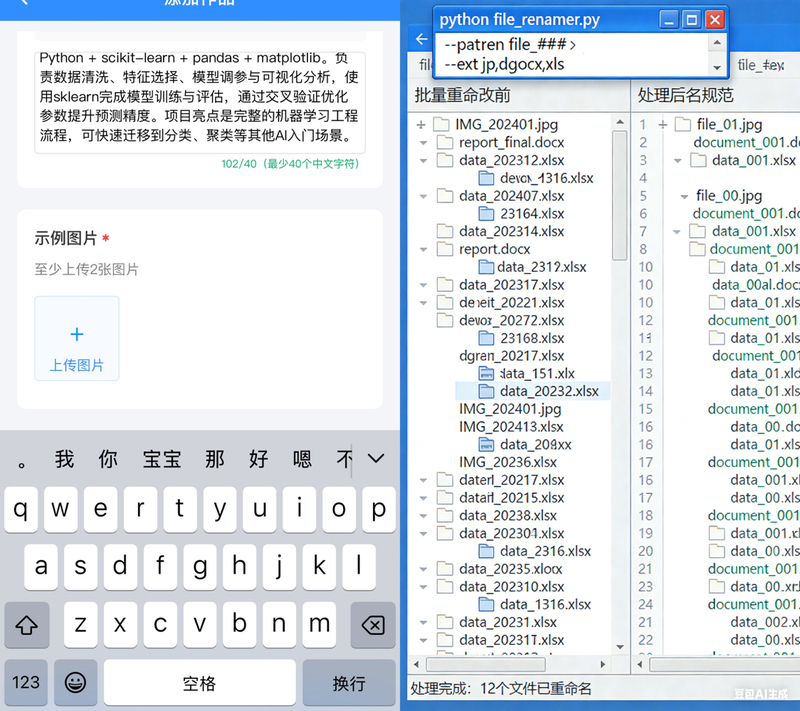Expand the IMG_202401.jpg node using plus sign
Viewport: 800px width, 711px height.
pyautogui.click(x=421, y=125)
